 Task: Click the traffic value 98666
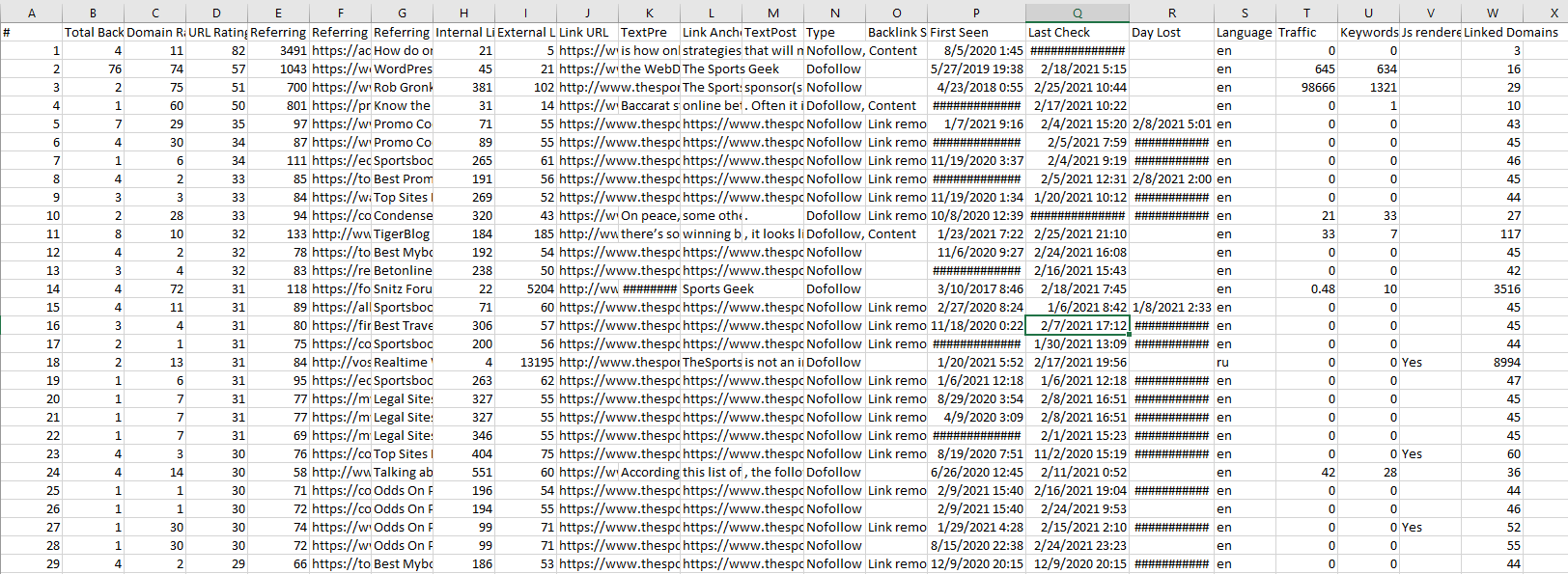point(1306,87)
